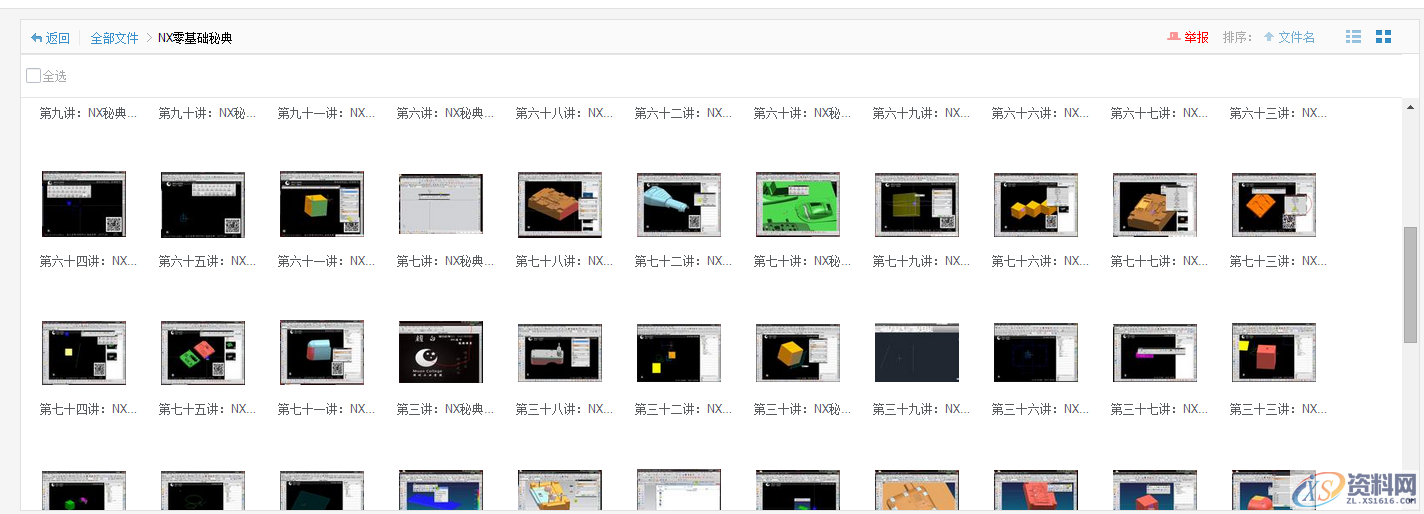Open the 第三十六讲 video thumbnail
1424x514 pixels.
coord(1036,353)
